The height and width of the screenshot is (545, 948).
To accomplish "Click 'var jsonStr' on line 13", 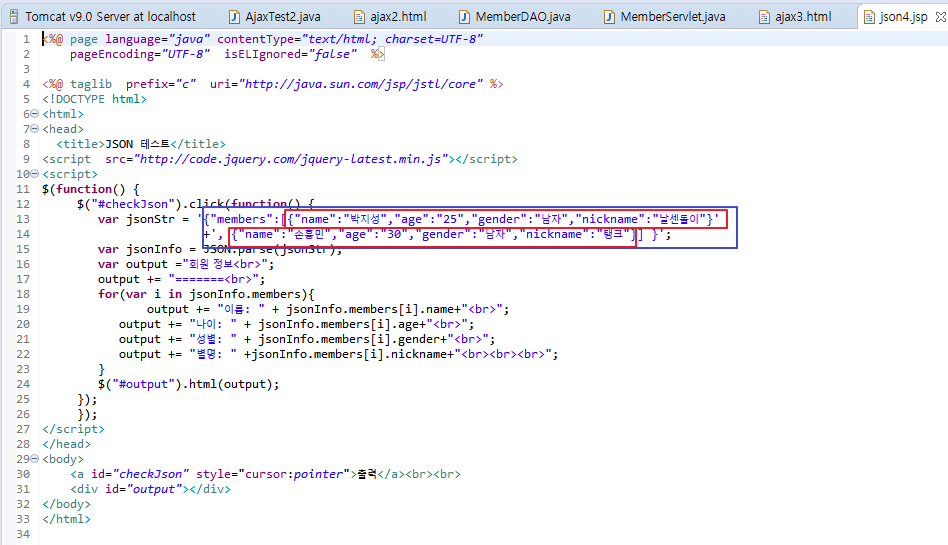I will (x=136, y=219).
